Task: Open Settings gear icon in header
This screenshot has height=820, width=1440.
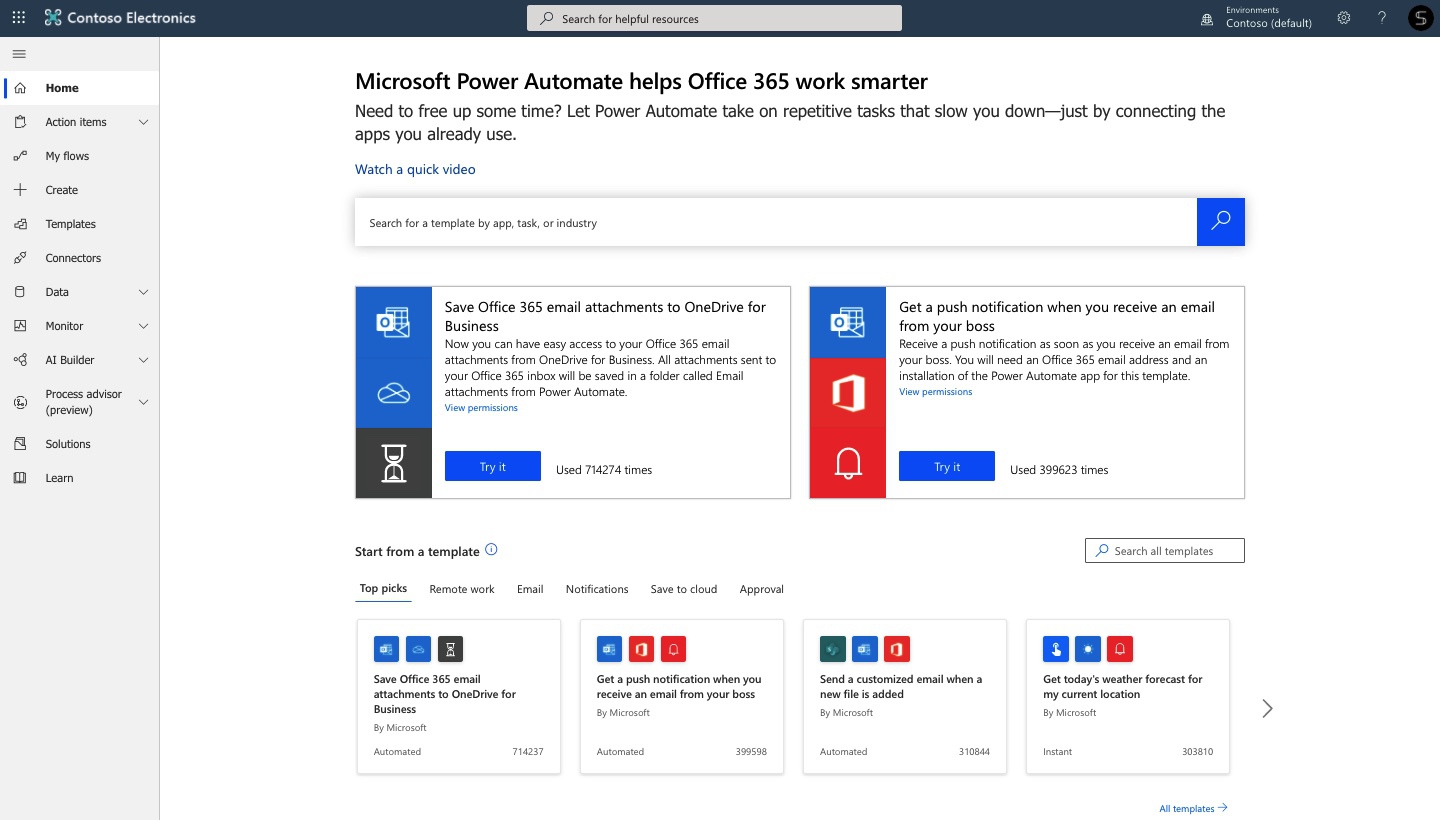Action: coord(1344,18)
